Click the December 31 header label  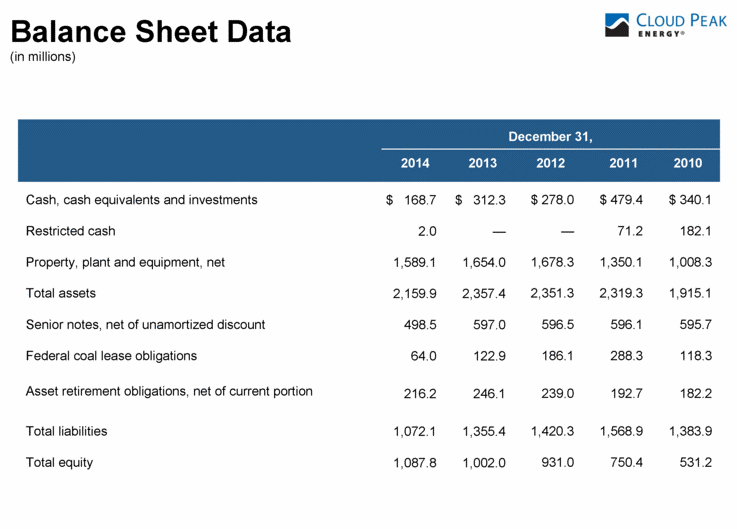[x=550, y=135]
